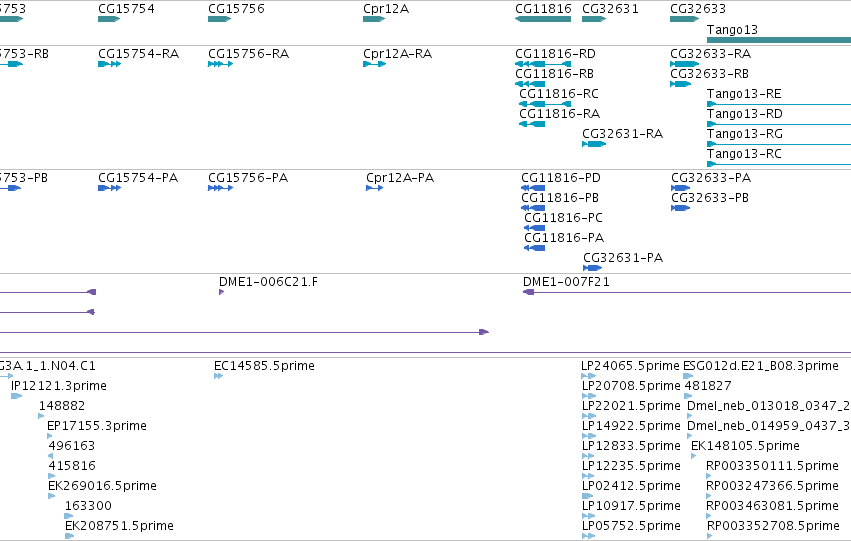The height and width of the screenshot is (541, 851).
Task: Open transcript CG15756-RA
Action: (x=249, y=54)
